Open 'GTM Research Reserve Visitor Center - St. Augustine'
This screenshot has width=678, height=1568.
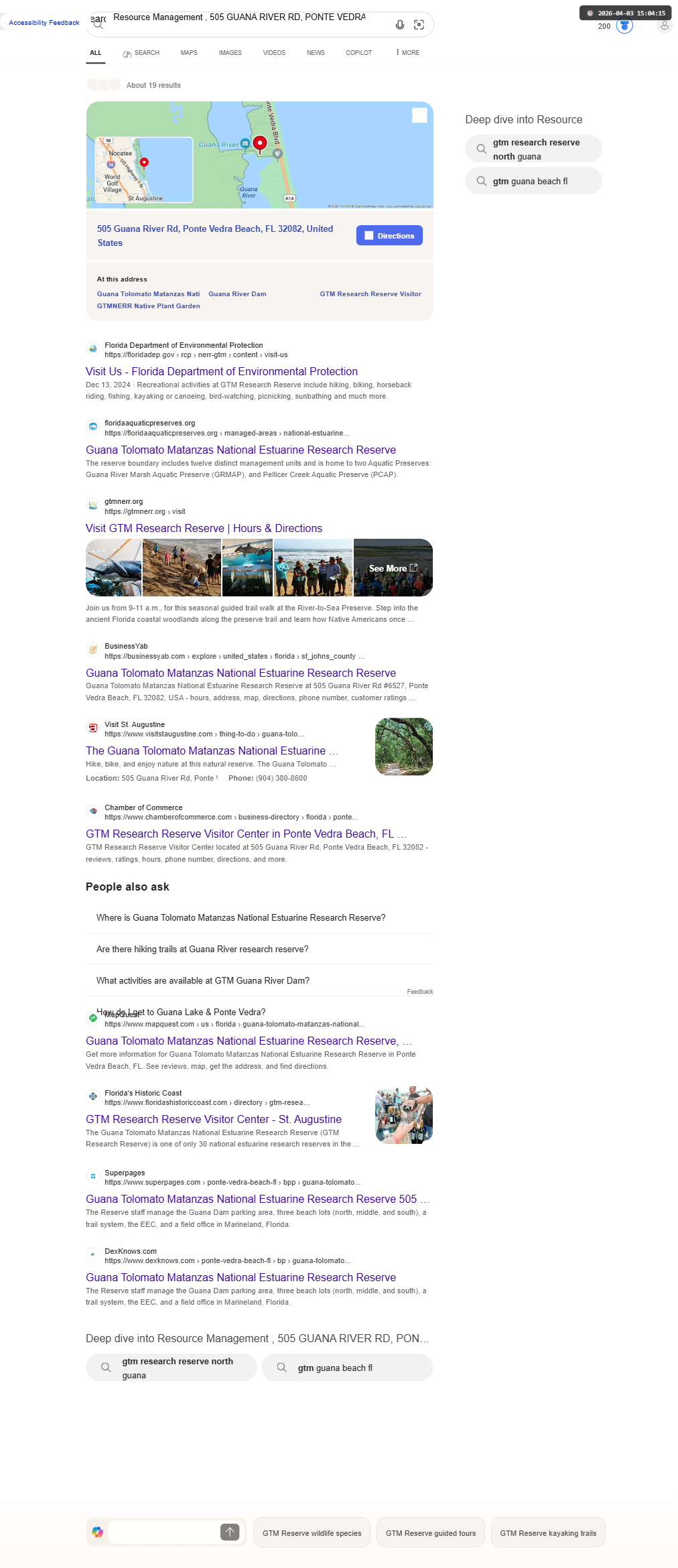point(214,1120)
